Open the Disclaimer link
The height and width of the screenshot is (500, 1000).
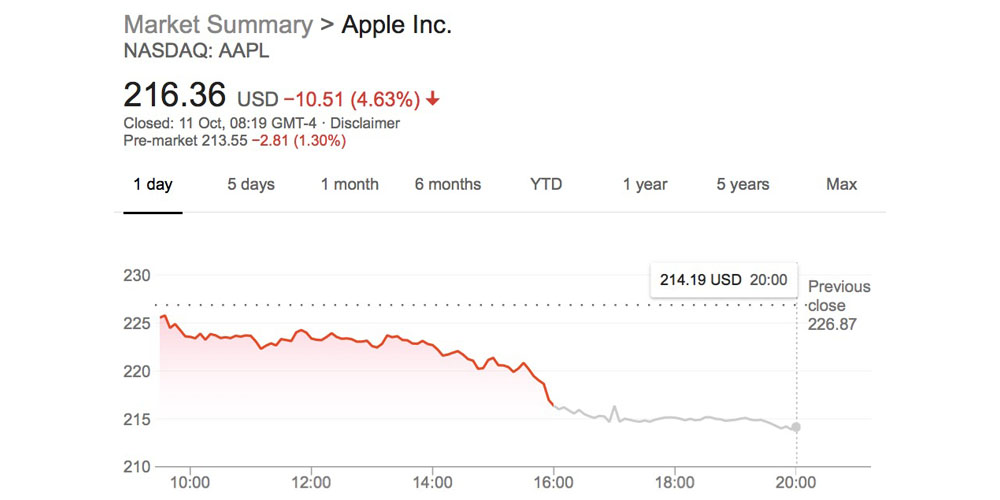click(x=365, y=123)
